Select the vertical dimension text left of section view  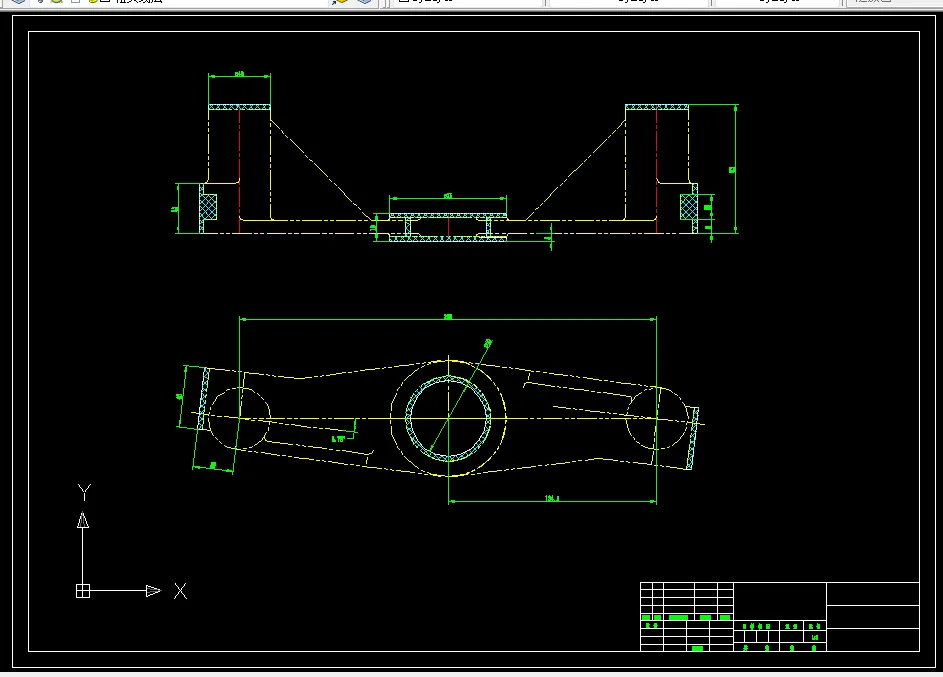point(174,209)
